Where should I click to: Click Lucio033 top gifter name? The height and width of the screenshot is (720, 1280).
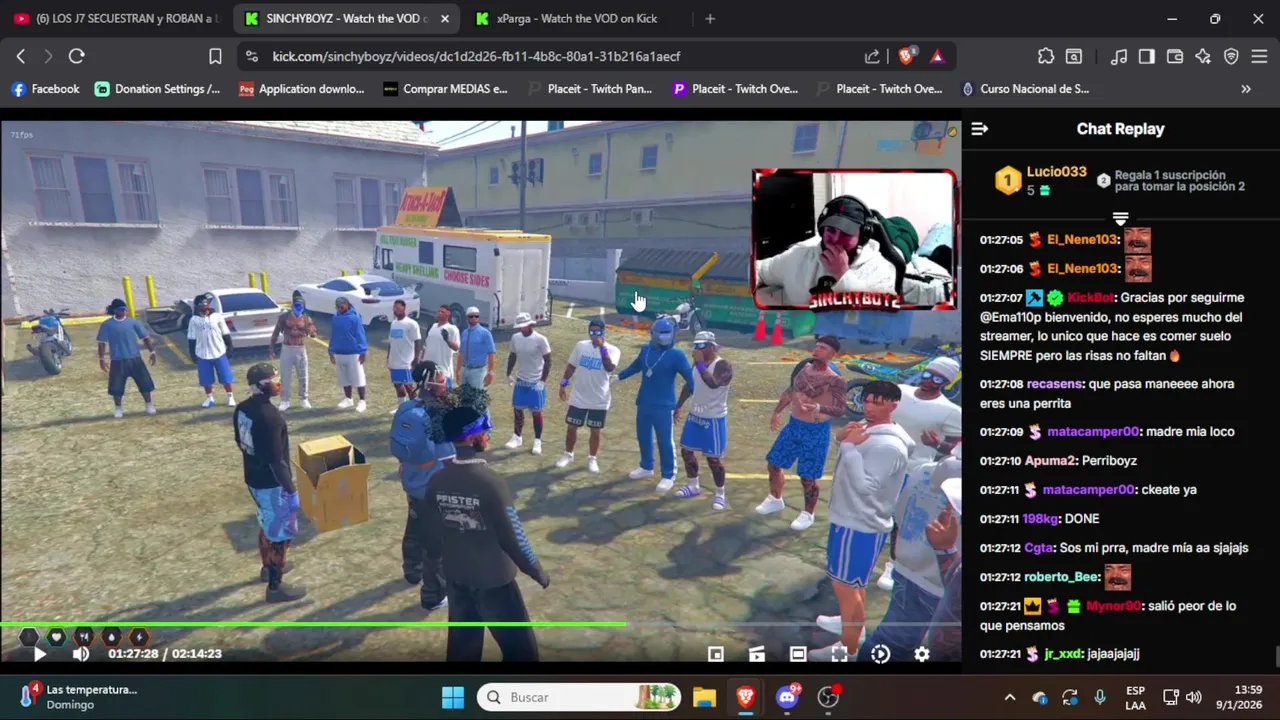pos(1056,172)
